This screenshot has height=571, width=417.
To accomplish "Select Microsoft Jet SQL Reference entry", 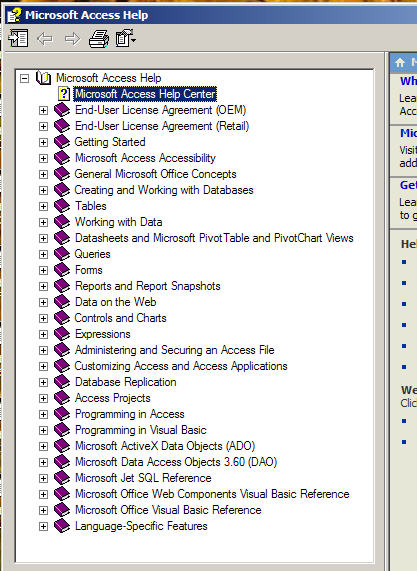I will [x=143, y=479].
